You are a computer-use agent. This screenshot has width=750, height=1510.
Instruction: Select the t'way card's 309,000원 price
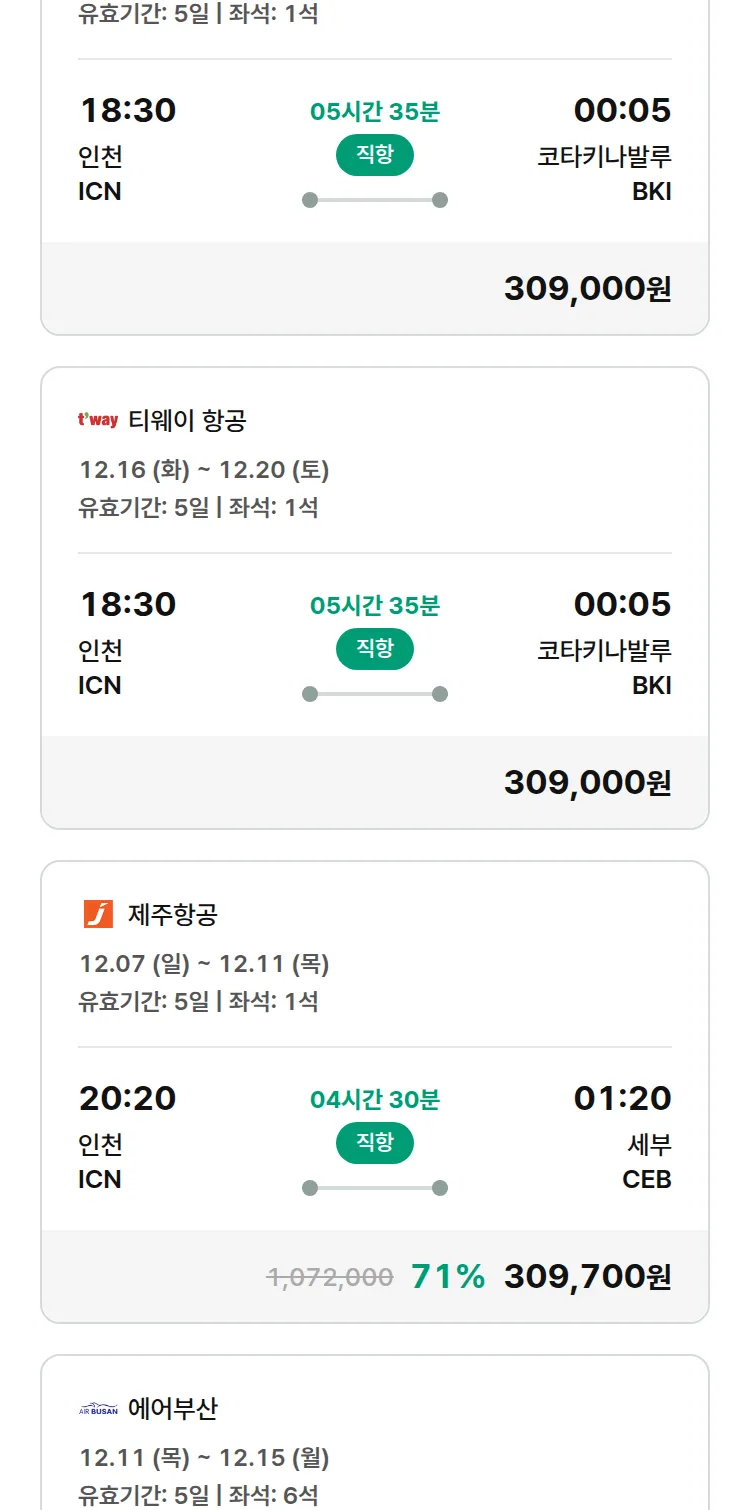587,782
